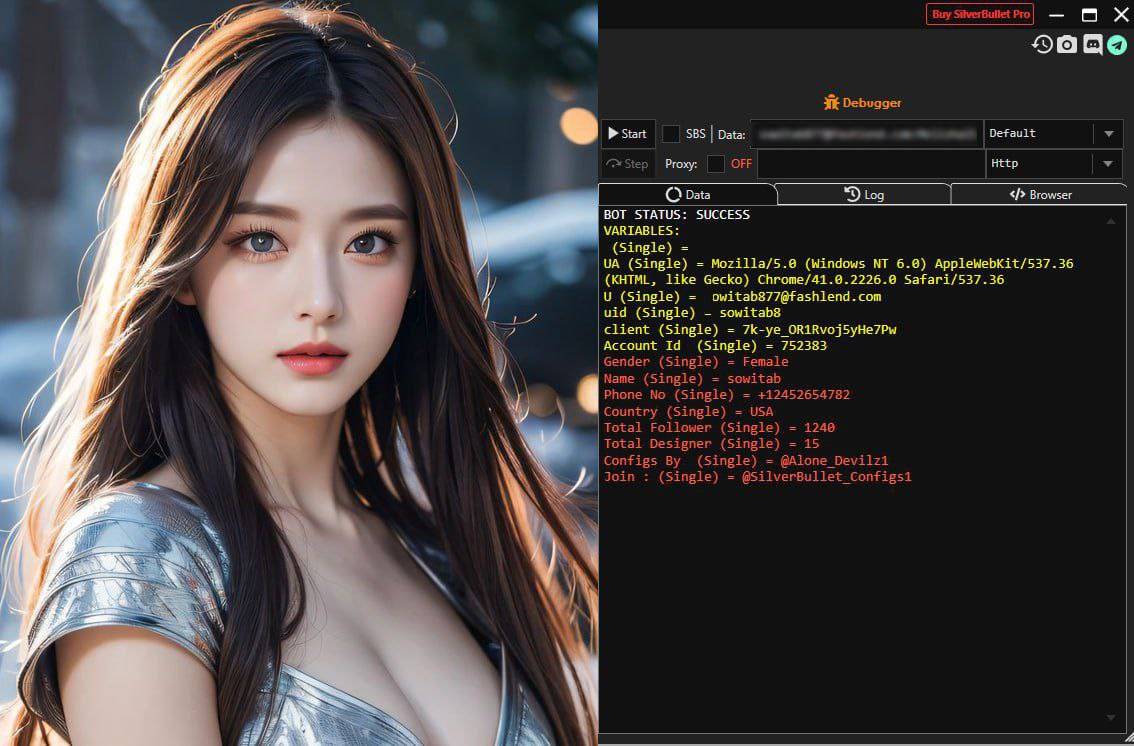Click the red OFF proxy label
This screenshot has width=1134, height=746.
pos(741,164)
